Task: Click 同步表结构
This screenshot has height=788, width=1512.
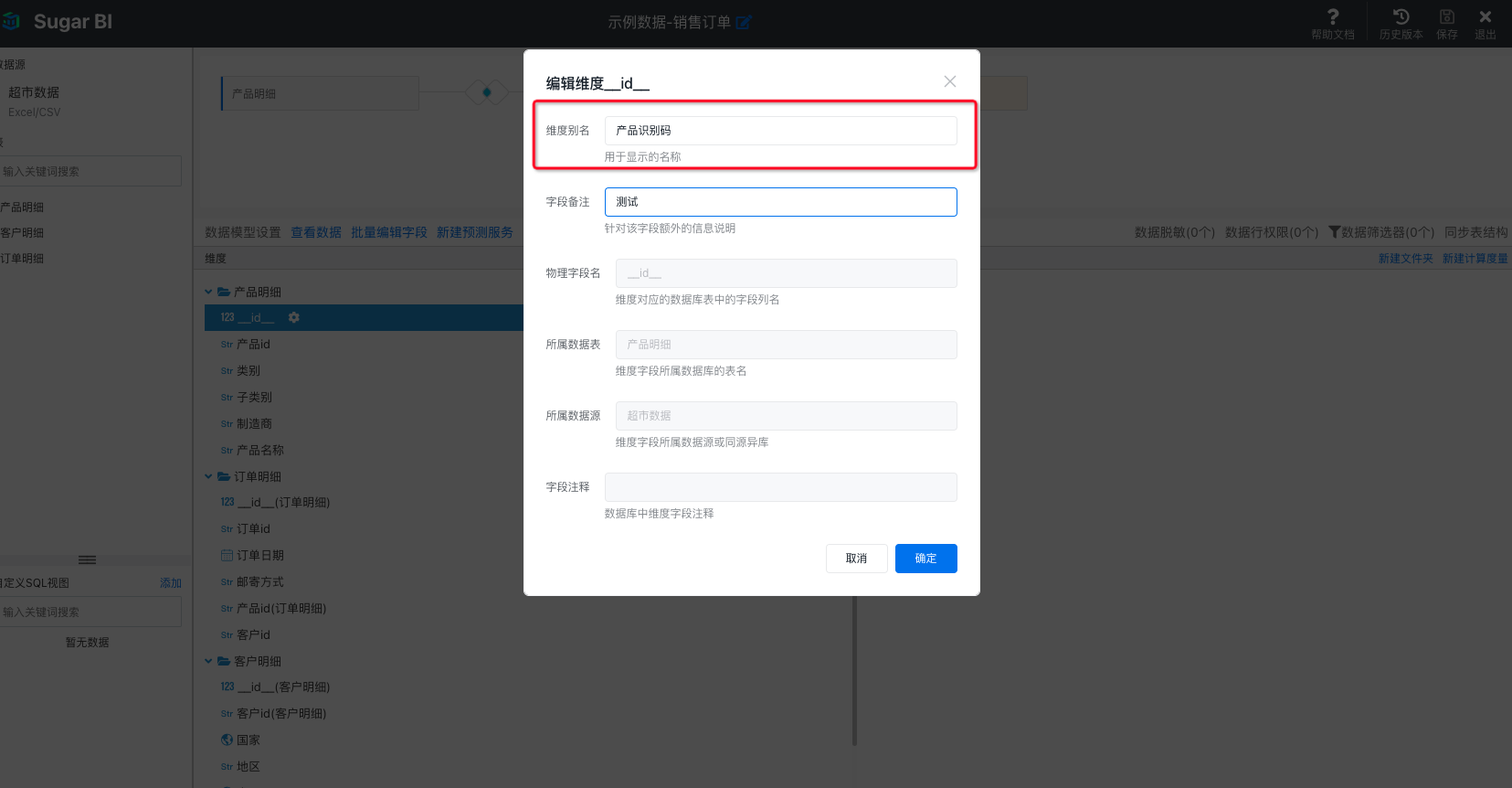Action: tap(1476, 232)
